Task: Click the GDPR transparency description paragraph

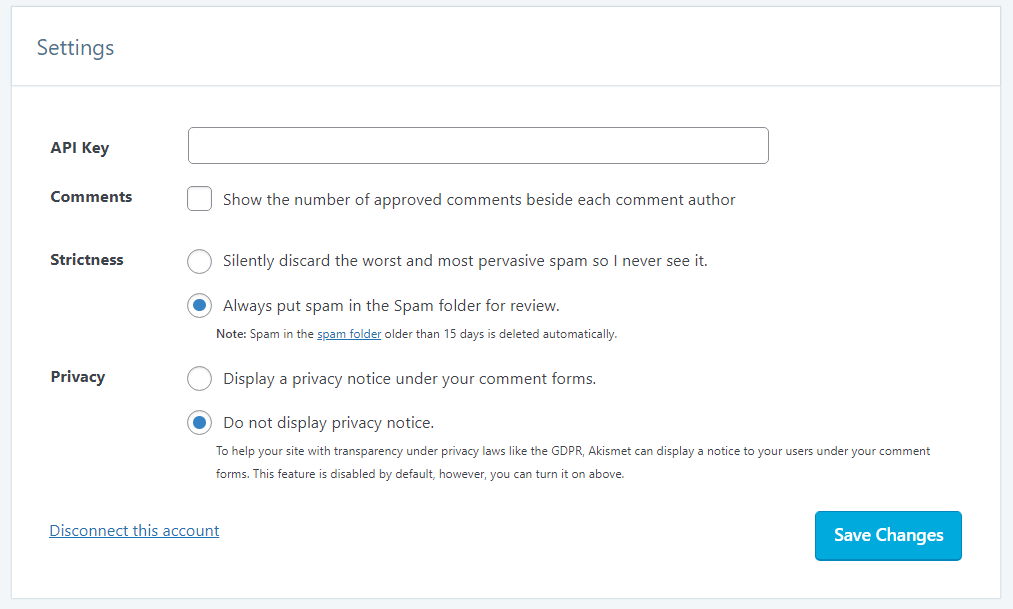Action: [572, 463]
